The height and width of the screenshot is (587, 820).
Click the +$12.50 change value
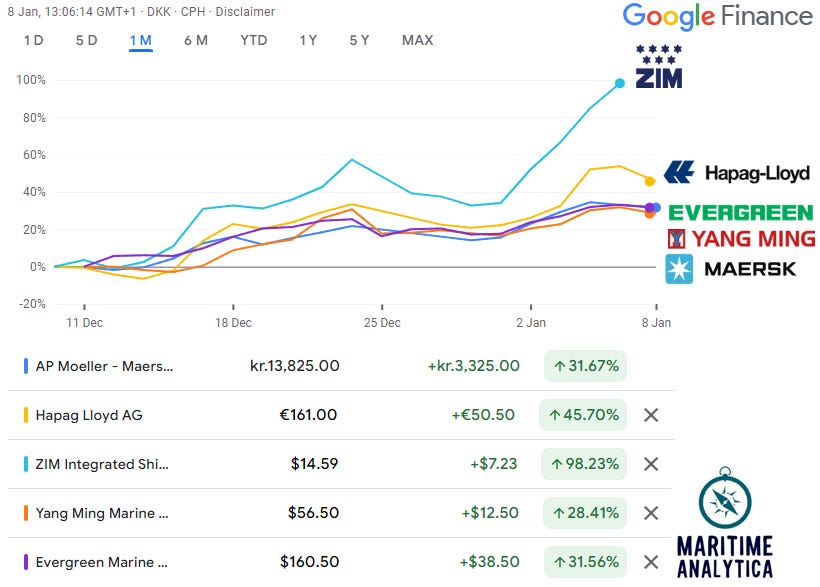489,513
